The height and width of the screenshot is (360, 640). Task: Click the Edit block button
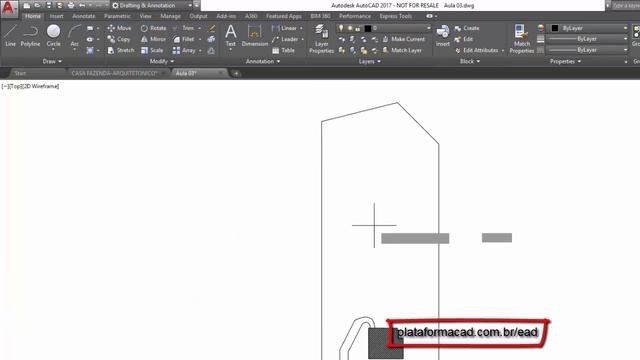coord(463,39)
